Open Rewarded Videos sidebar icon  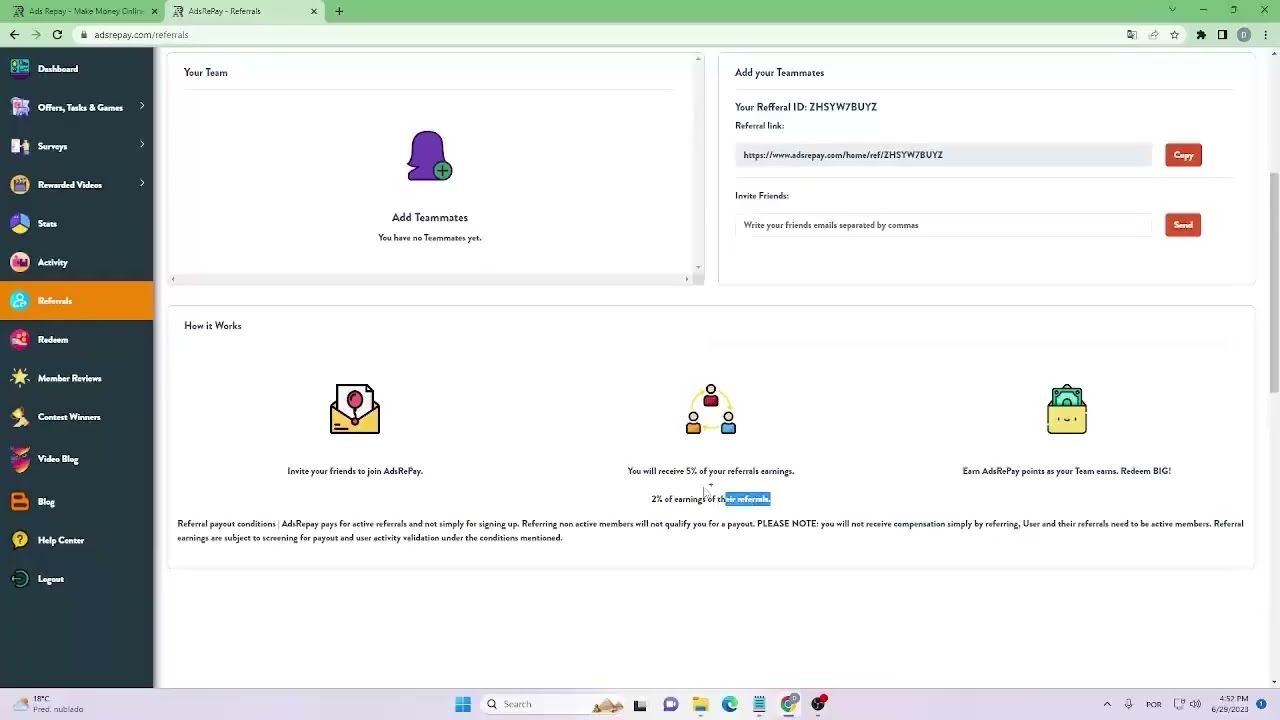[20, 184]
